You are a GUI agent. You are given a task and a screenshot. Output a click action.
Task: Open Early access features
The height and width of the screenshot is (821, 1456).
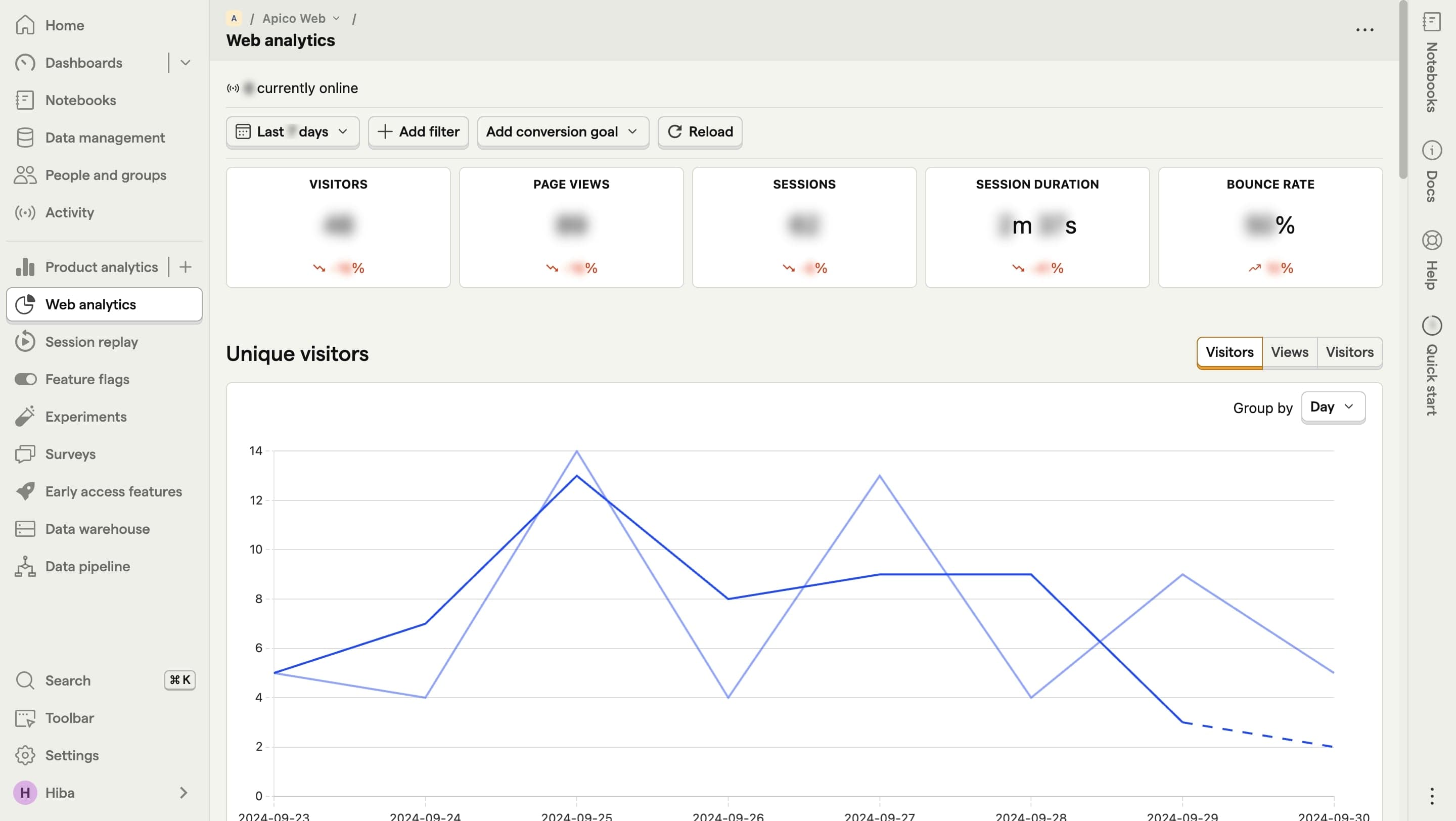click(105, 491)
